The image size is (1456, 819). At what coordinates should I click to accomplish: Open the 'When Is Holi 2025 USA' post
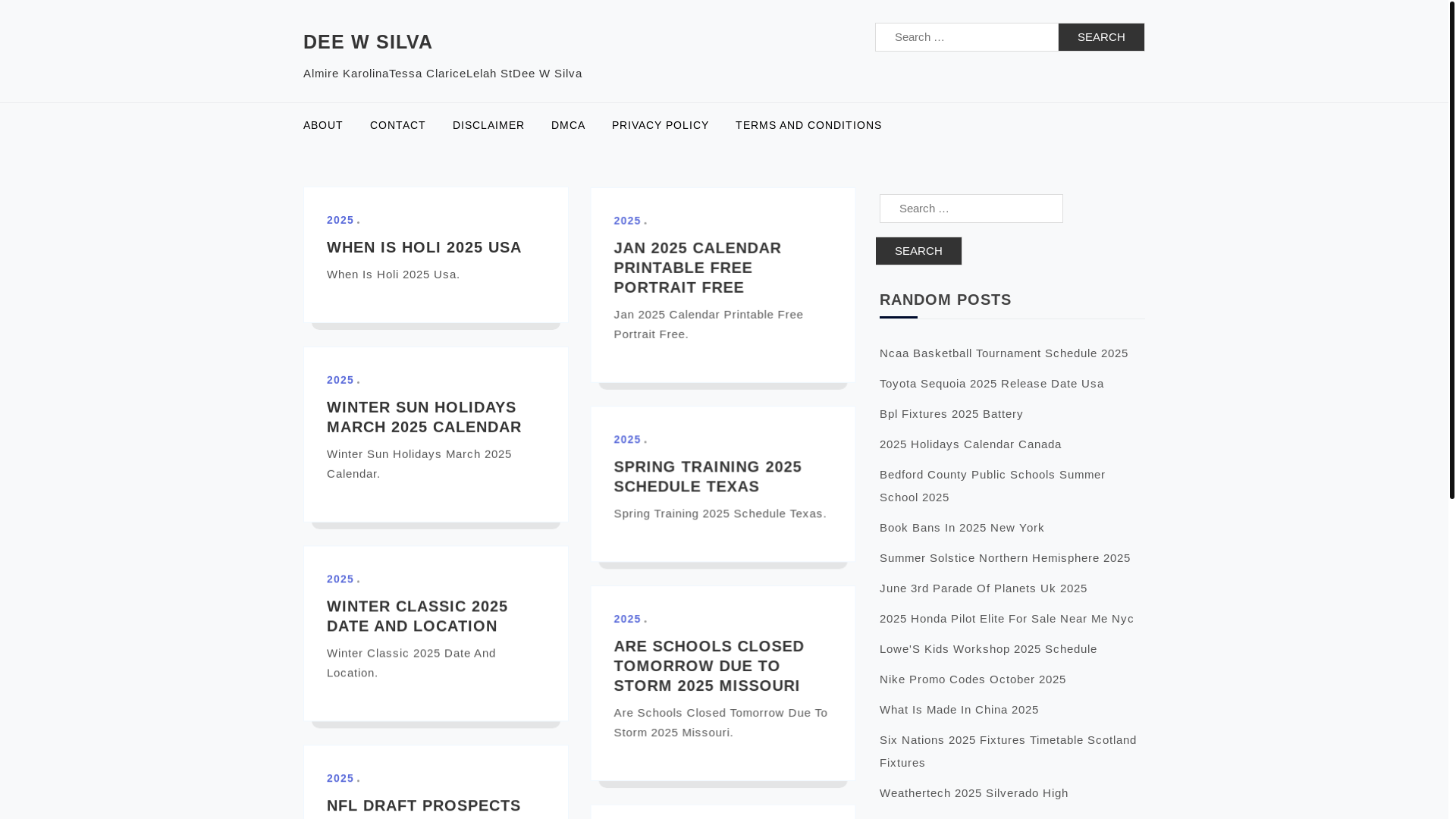(x=424, y=247)
